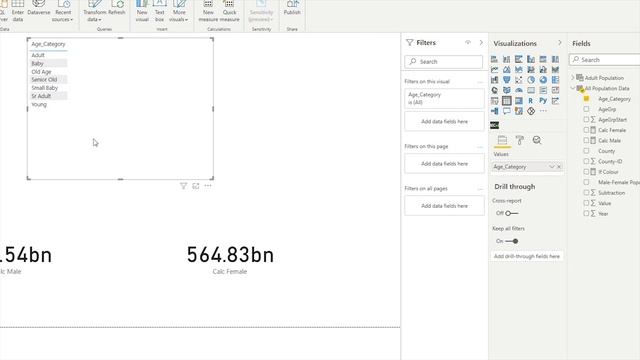Viewport: 640px width, 360px height.
Task: Click New measure in ribbon
Action: click(x=208, y=11)
